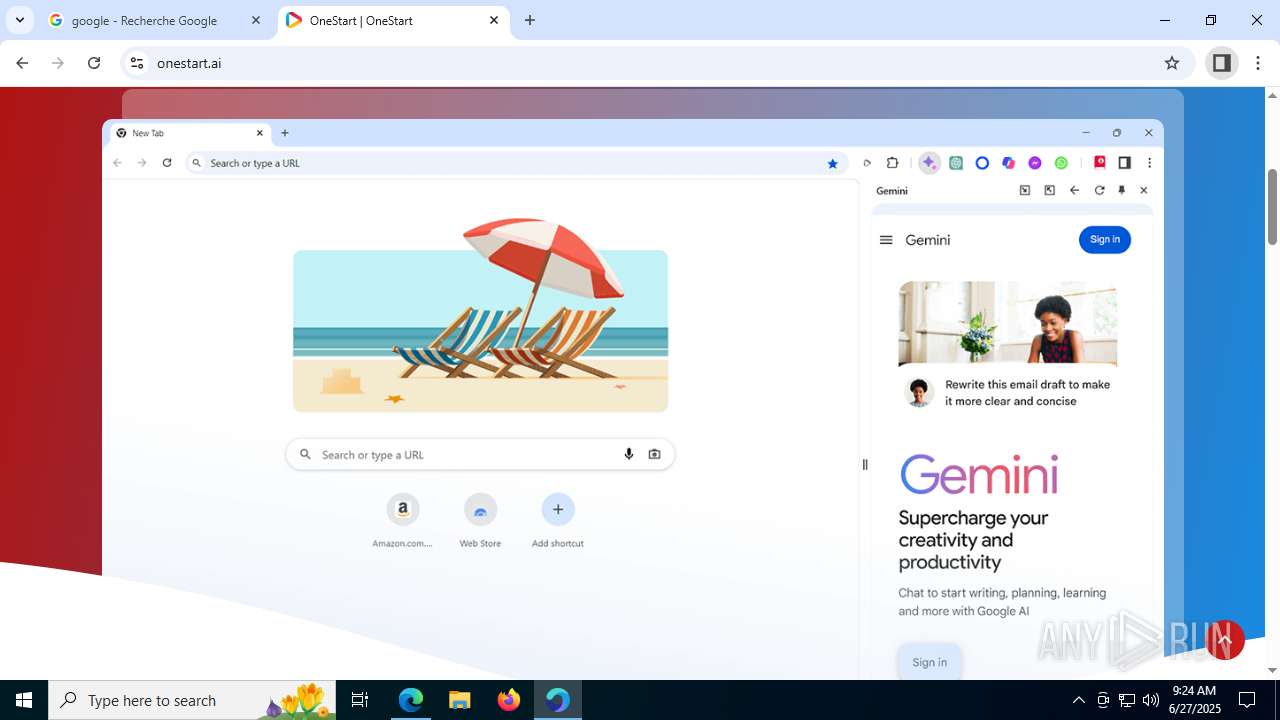Click the large Gemini logo text
The image size is (1280, 720).
[979, 474]
